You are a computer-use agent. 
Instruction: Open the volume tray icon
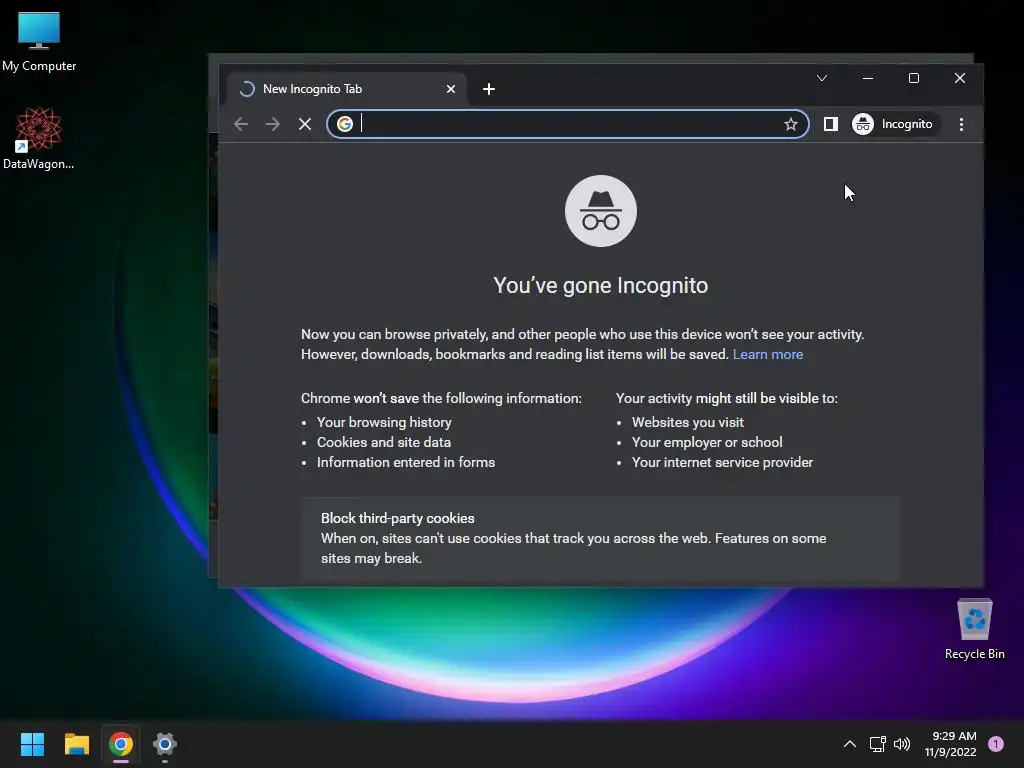coord(902,744)
